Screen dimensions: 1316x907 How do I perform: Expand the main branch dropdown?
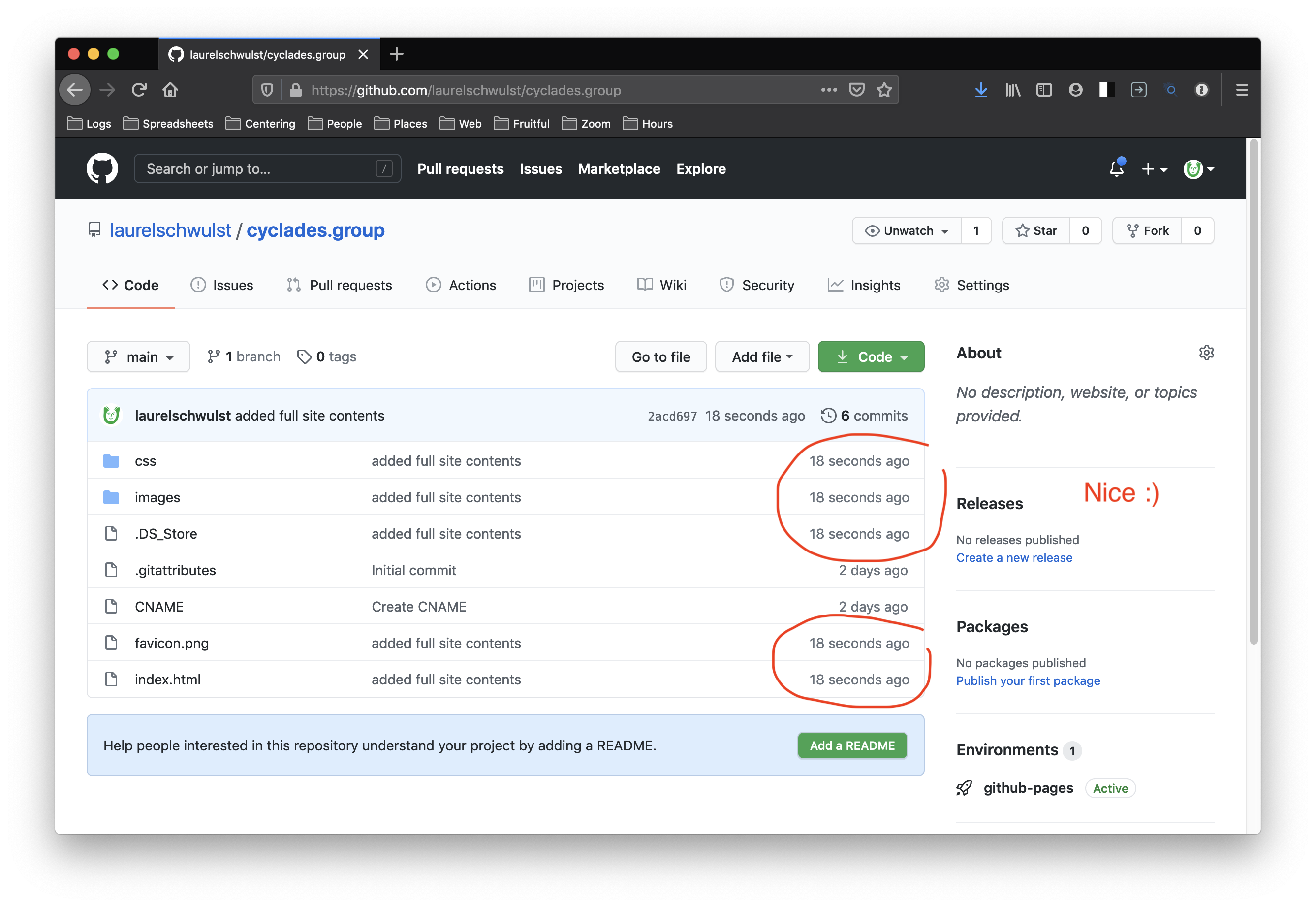(139, 357)
